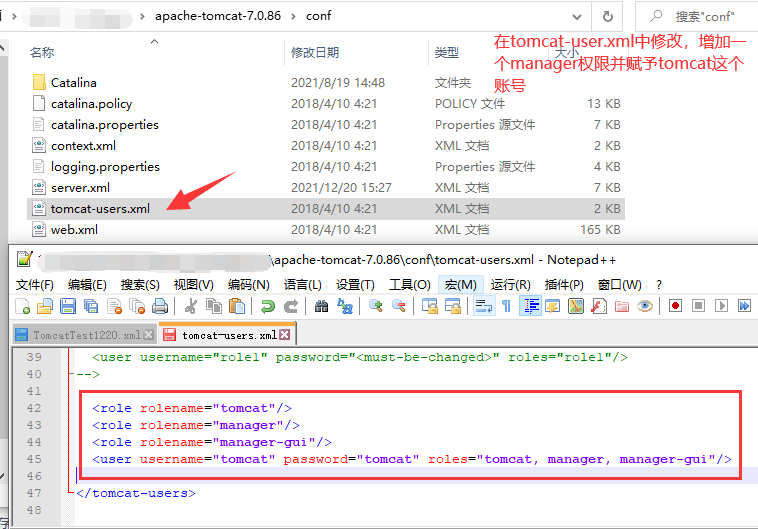
Task: Open Find with the binoculars icon
Action: 321,306
